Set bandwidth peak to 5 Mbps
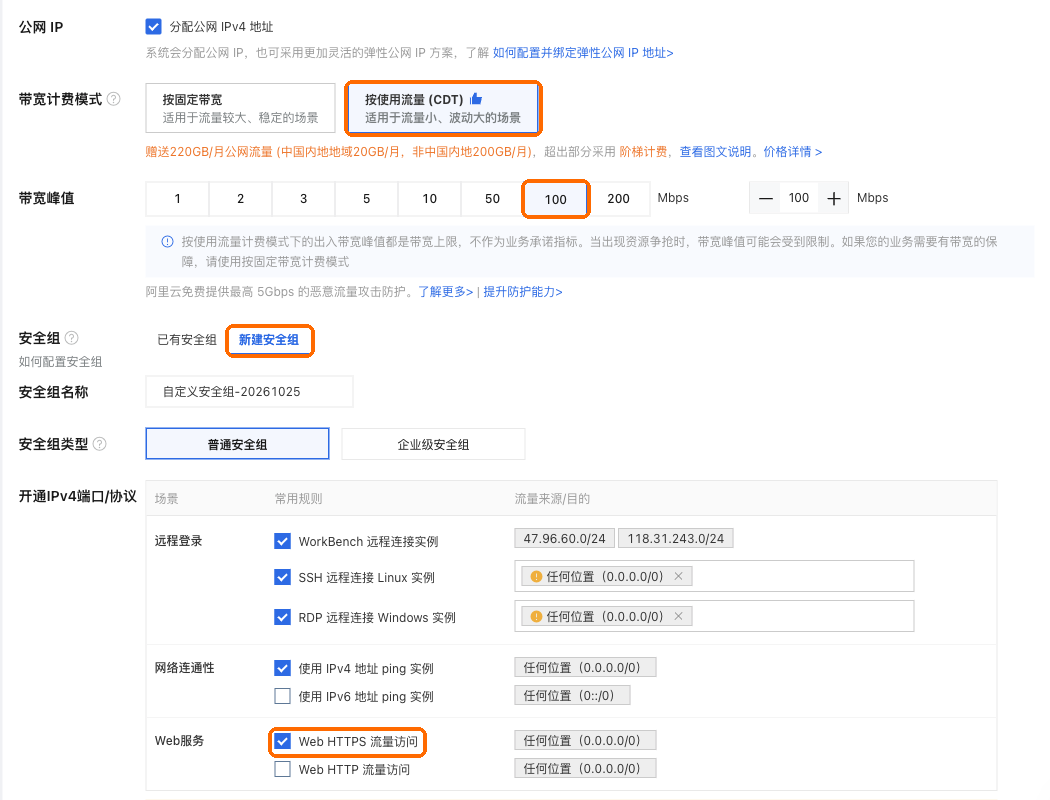 coord(366,199)
